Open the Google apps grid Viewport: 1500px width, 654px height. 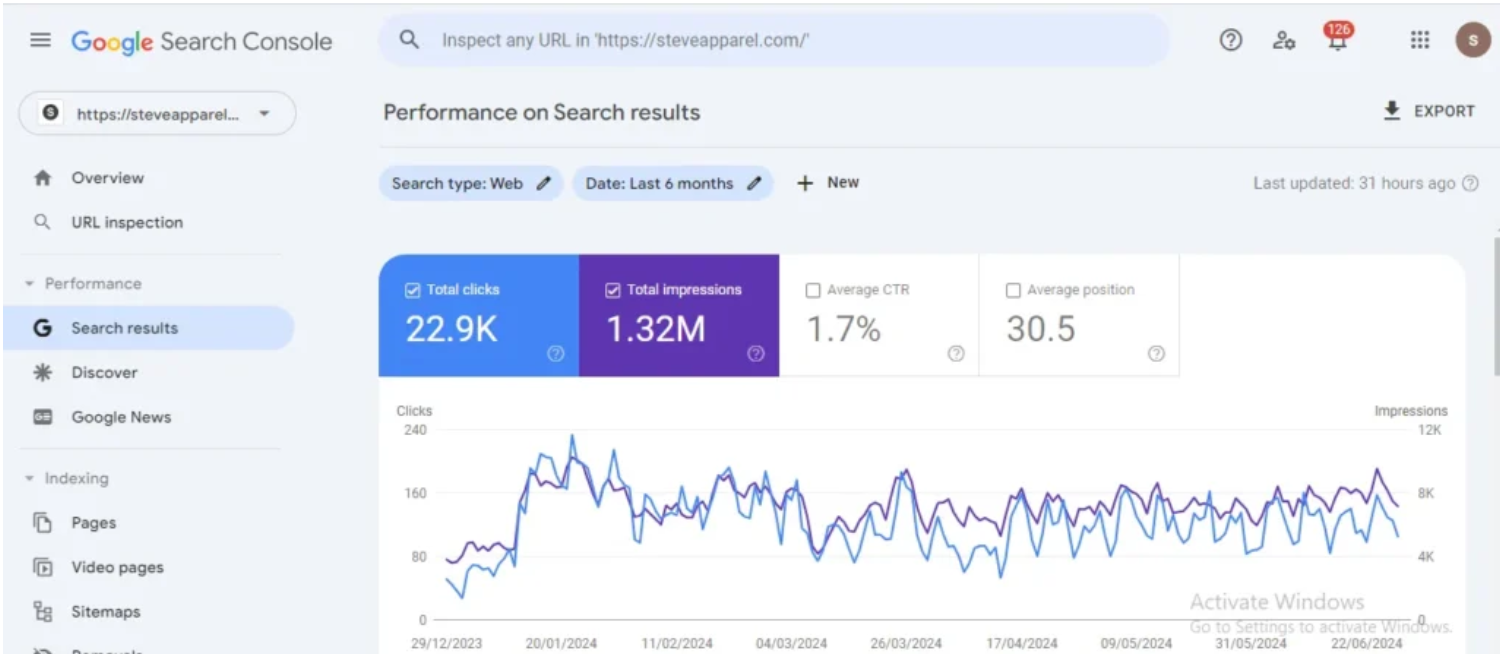(x=1419, y=40)
